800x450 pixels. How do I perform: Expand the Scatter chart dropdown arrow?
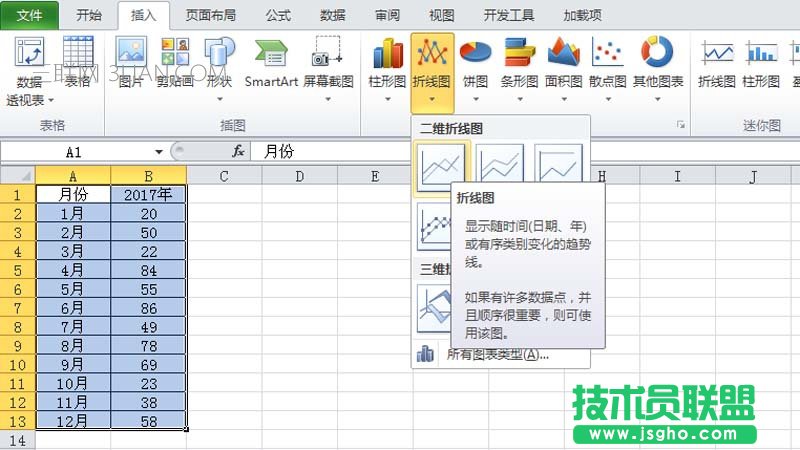(x=607, y=99)
